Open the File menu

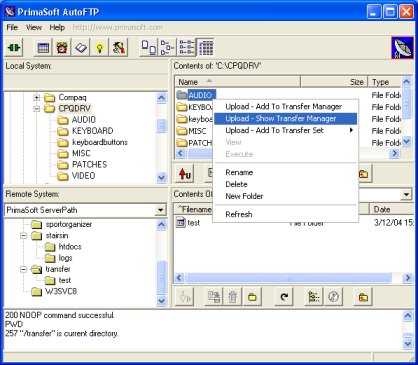[x=12, y=27]
